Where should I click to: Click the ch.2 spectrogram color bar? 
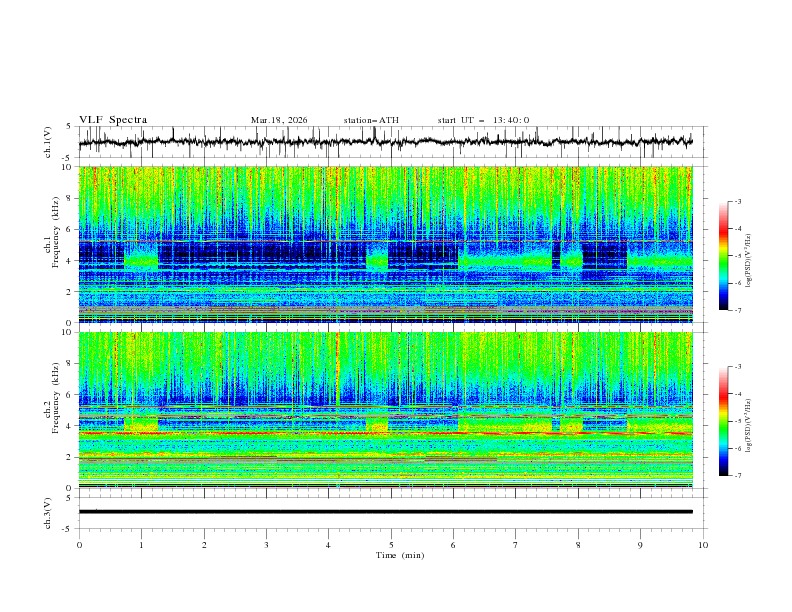pos(724,421)
